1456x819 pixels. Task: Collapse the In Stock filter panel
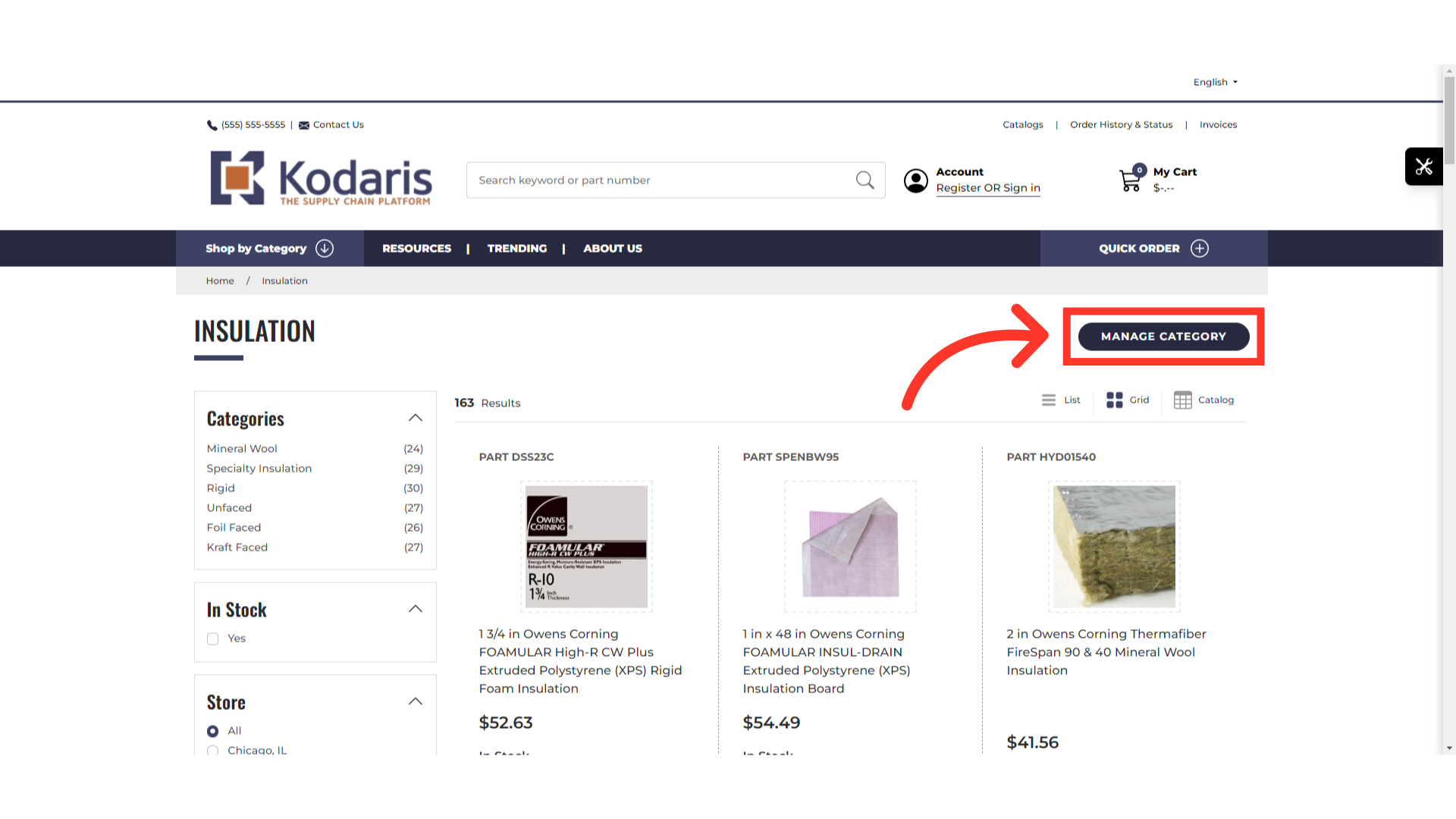(x=416, y=609)
